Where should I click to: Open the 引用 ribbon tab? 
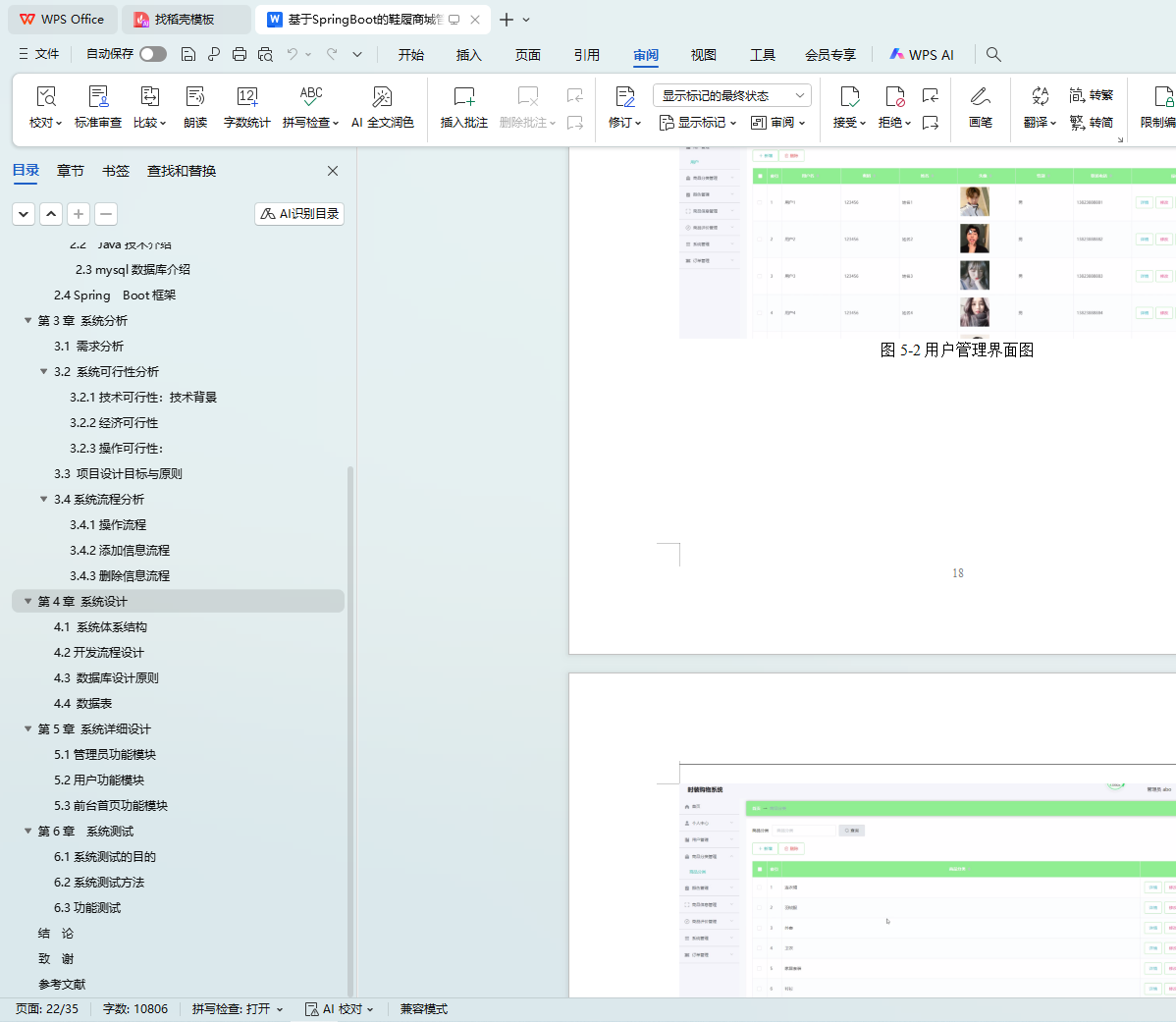pyautogui.click(x=586, y=55)
